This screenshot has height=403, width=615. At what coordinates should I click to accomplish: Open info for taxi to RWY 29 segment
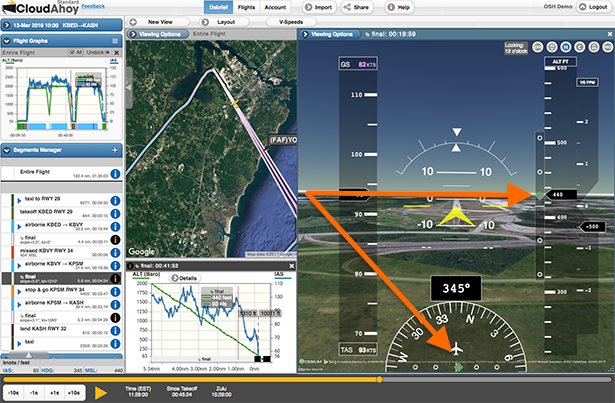click(115, 201)
